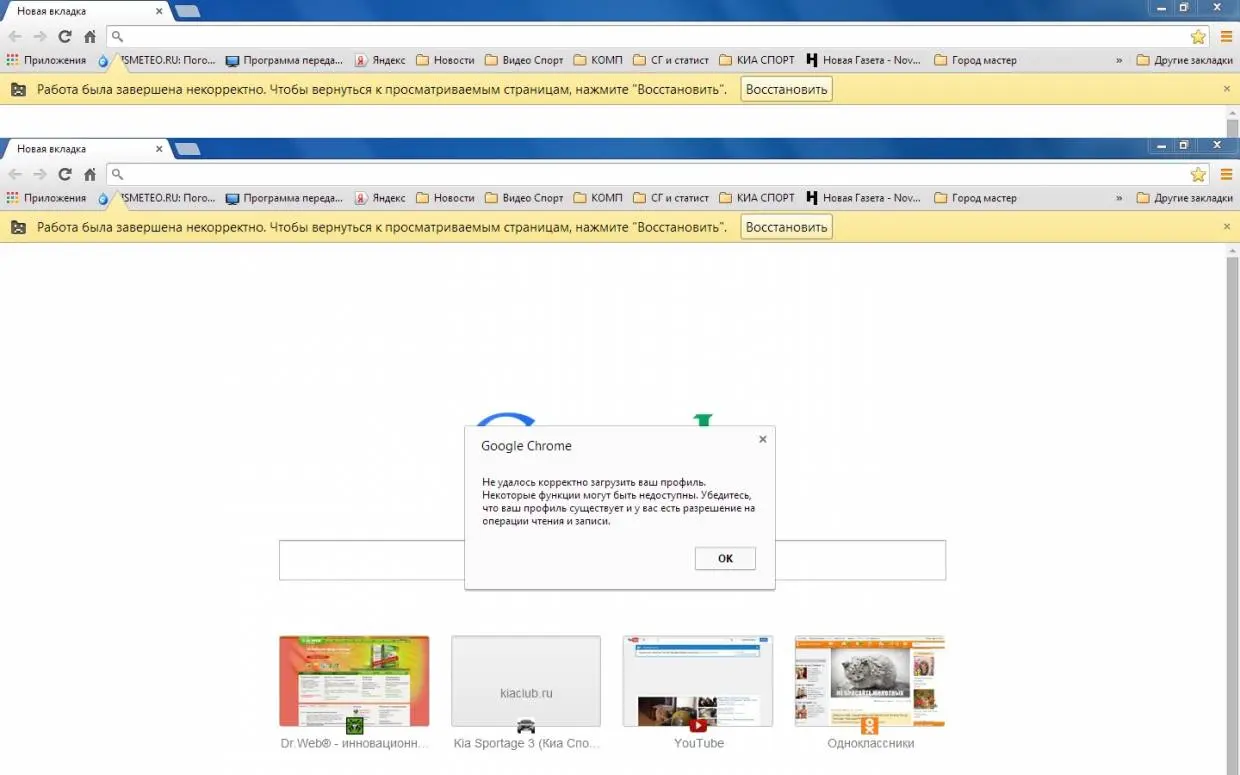The width and height of the screenshot is (1240, 775).
Task: Open Приложения apps shortcut in the lower window
Action: pyautogui.click(x=46, y=198)
